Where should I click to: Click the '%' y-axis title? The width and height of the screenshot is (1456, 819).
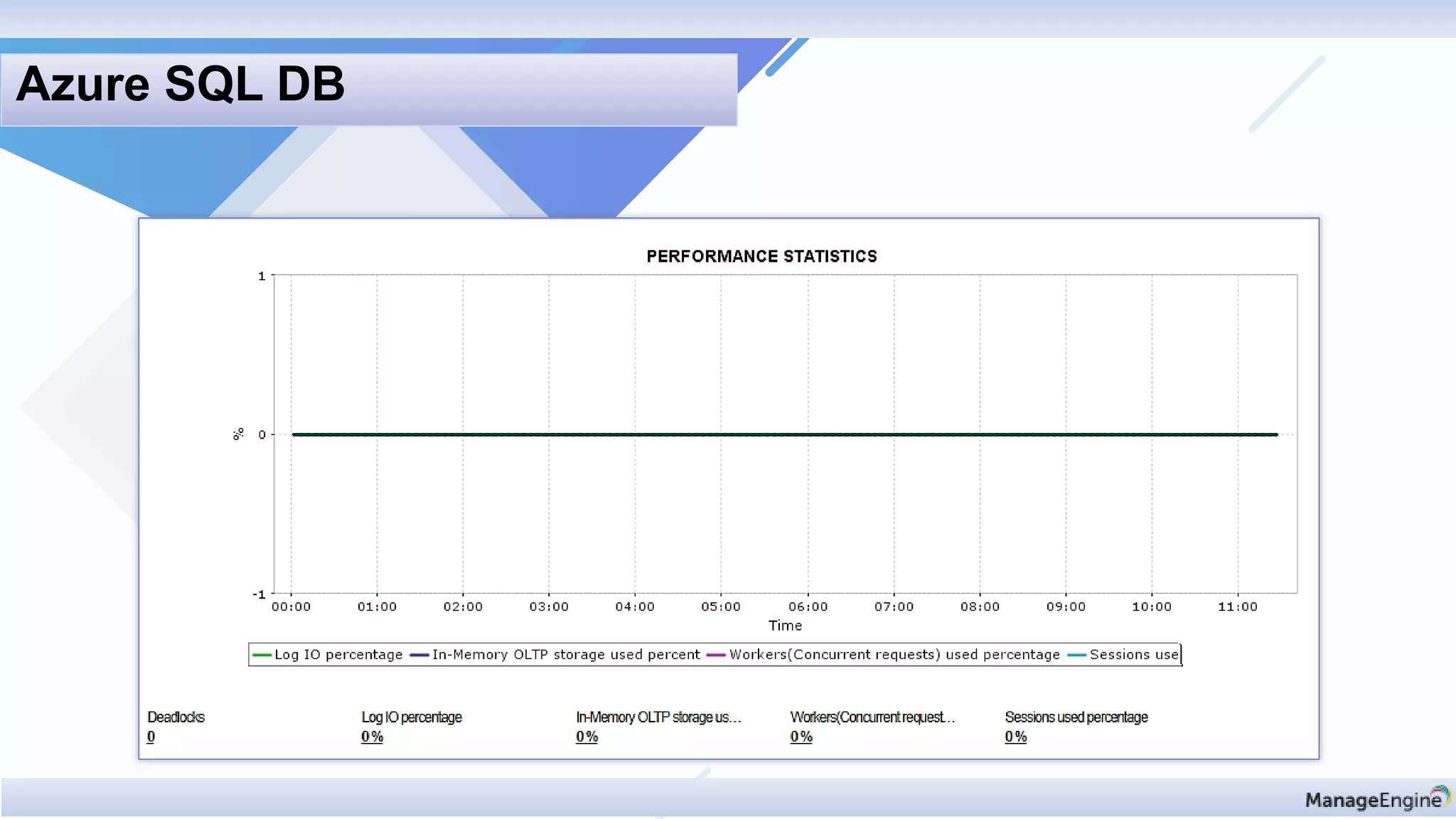(x=238, y=434)
